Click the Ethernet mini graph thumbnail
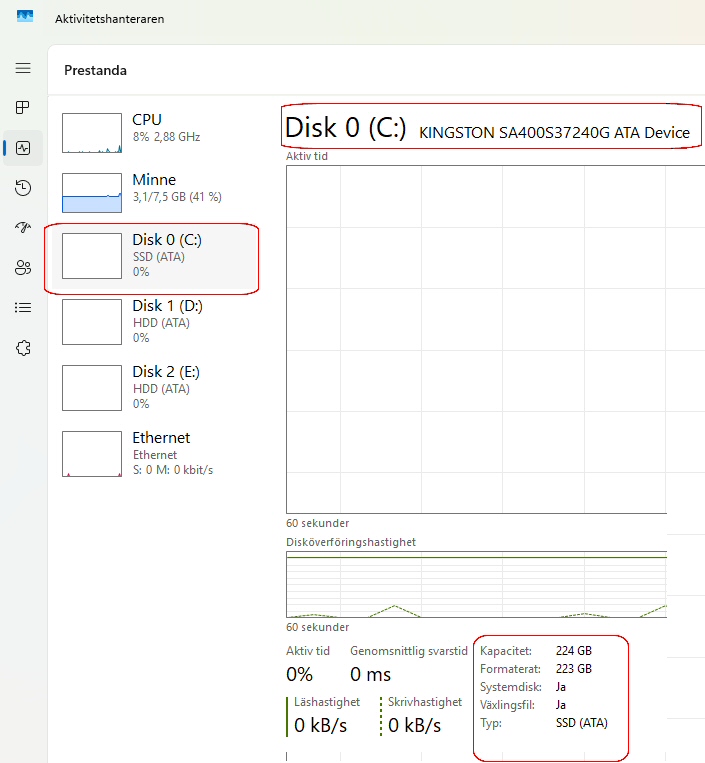The width and height of the screenshot is (705, 763). click(92, 454)
